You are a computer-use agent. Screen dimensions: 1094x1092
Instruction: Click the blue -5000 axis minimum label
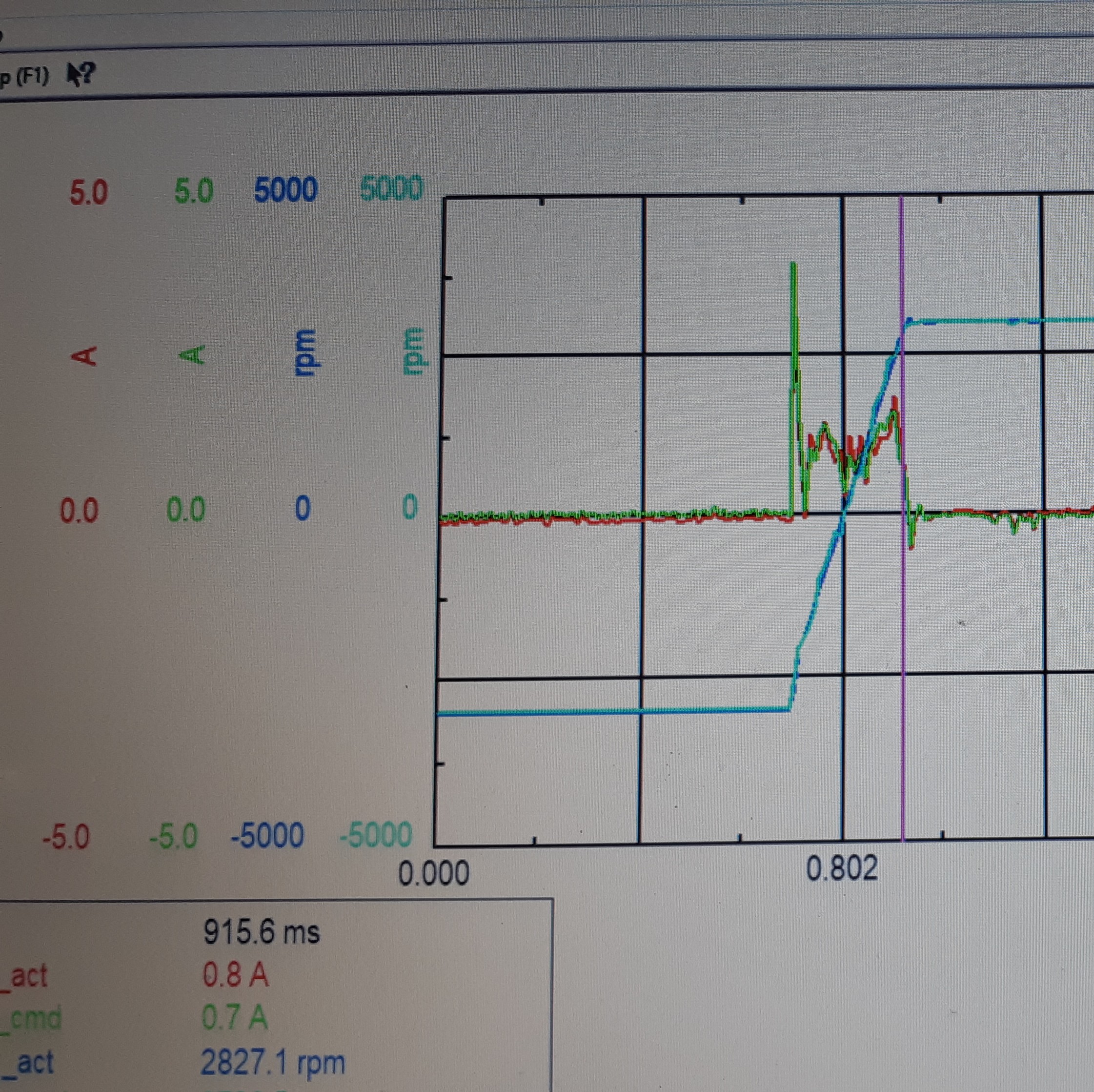point(267,835)
